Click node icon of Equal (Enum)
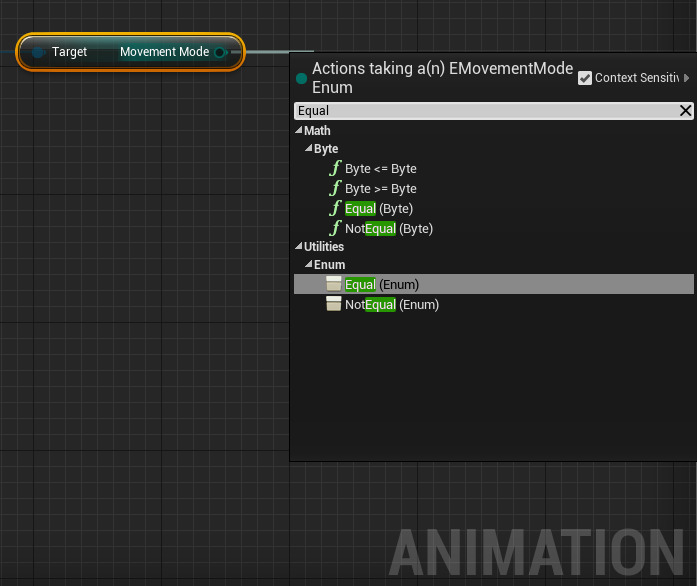The image size is (697, 586). click(334, 285)
